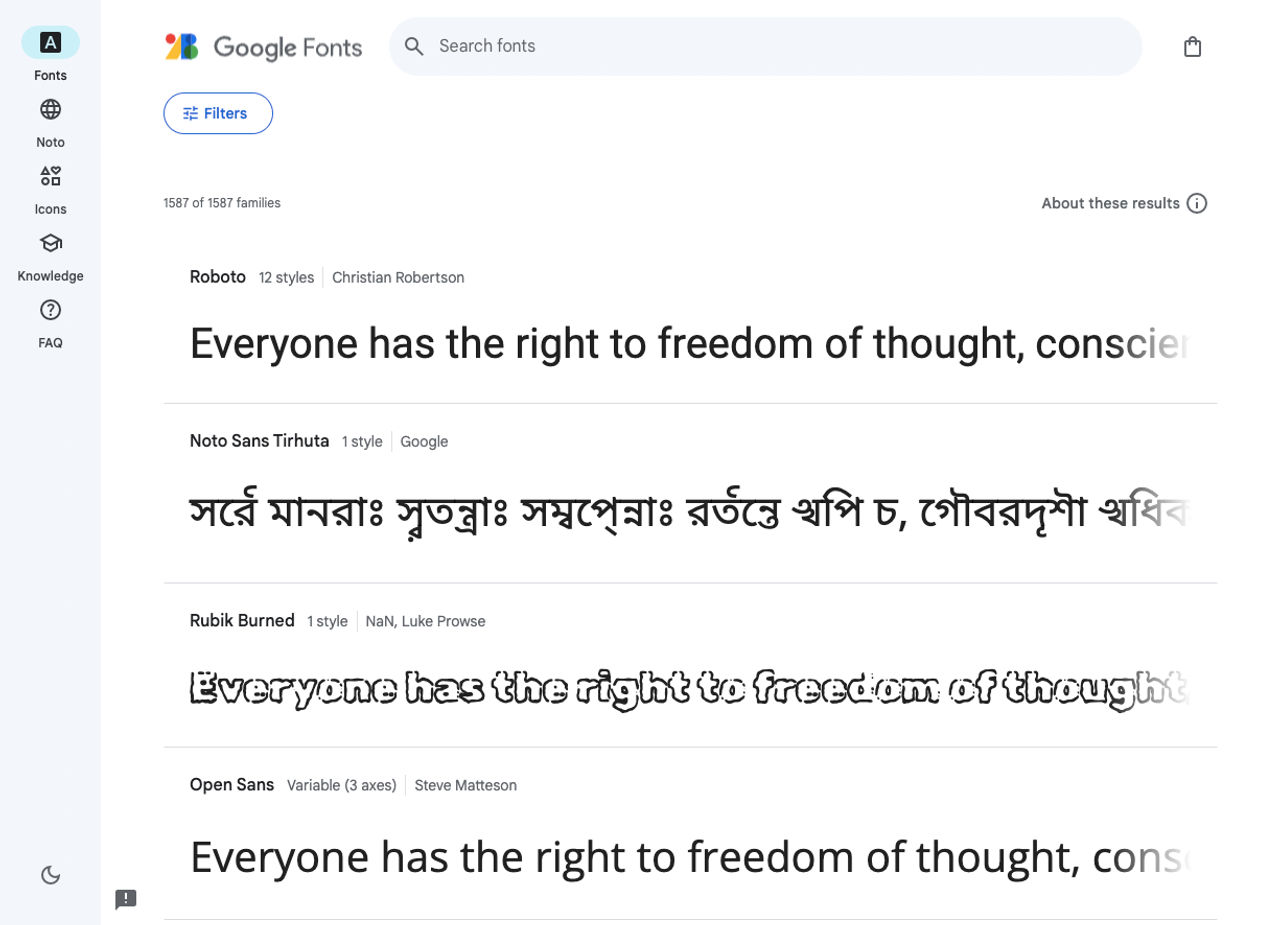Open the Roboto font family
The image size is (1280, 925).
(x=218, y=277)
